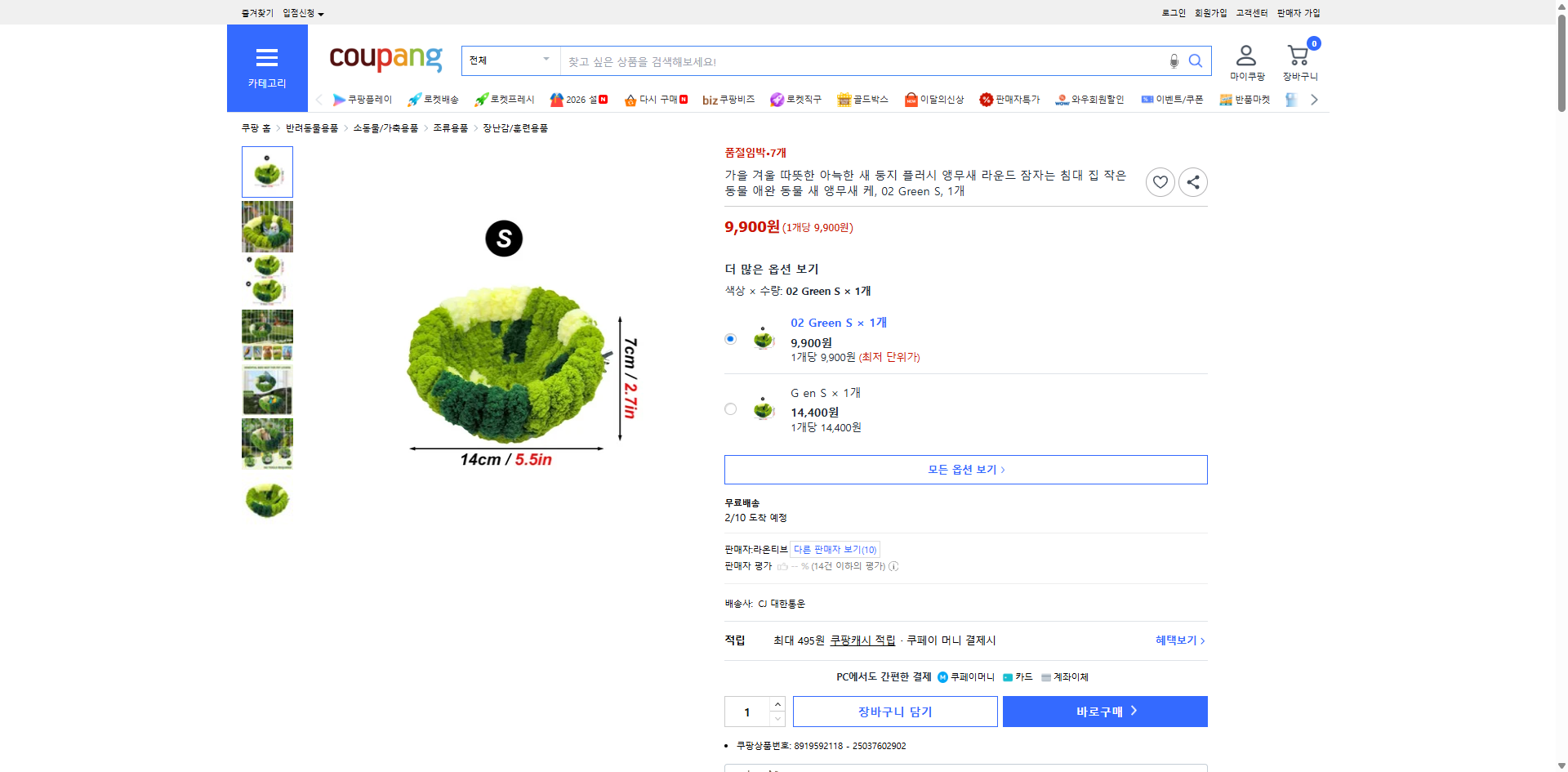
Task: Select the 02 Green S option
Action: (x=729, y=338)
